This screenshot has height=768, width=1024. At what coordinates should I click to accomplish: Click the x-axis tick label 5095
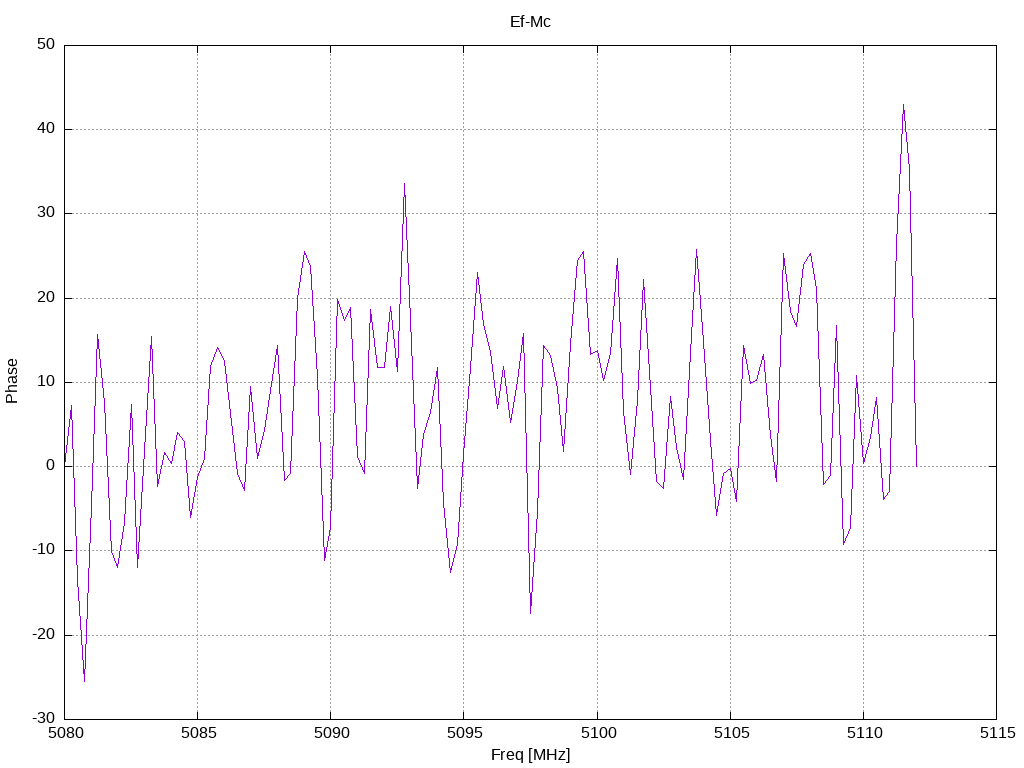click(465, 733)
